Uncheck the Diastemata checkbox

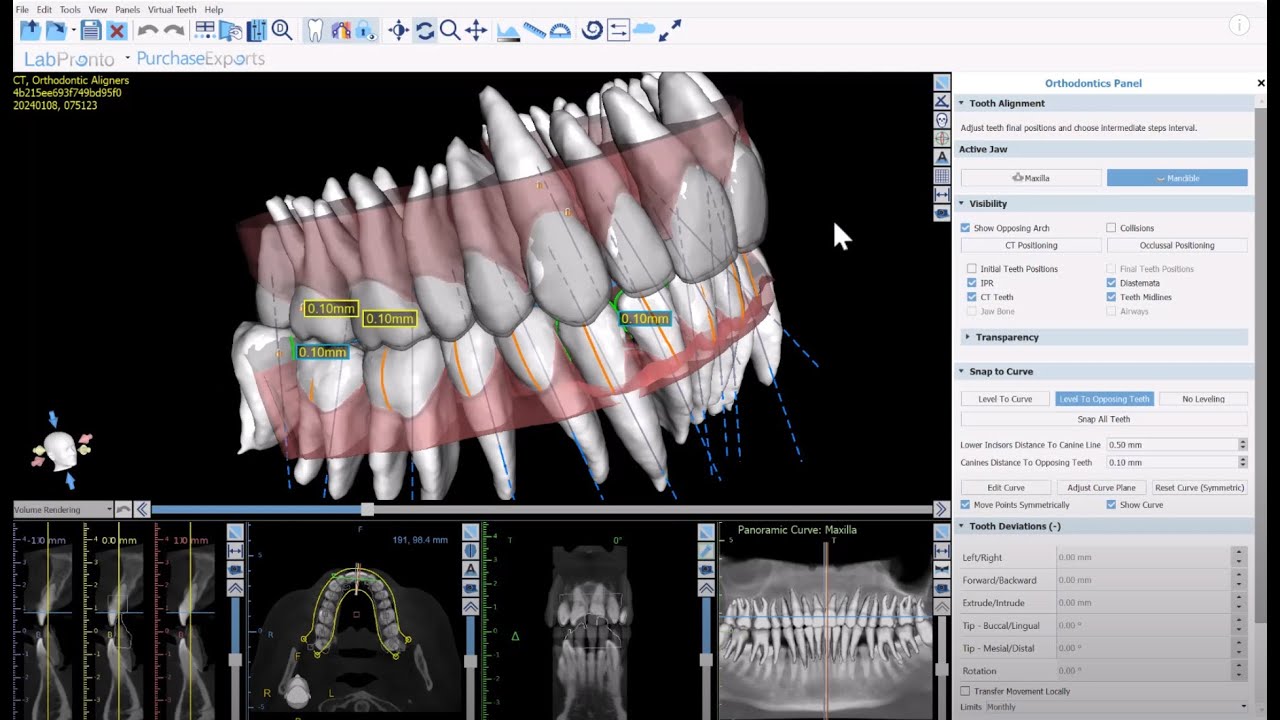(x=1111, y=283)
